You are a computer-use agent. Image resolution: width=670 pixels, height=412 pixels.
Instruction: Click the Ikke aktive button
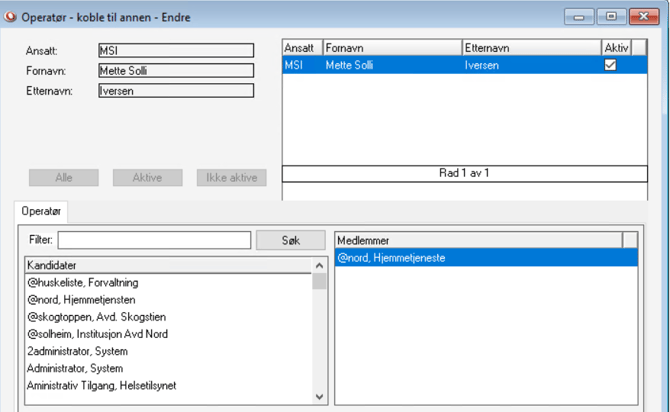click(232, 178)
